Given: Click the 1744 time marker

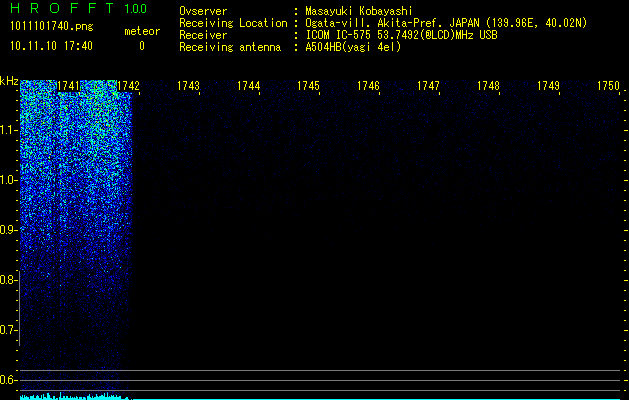Looking at the screenshot, I should 248,86.
